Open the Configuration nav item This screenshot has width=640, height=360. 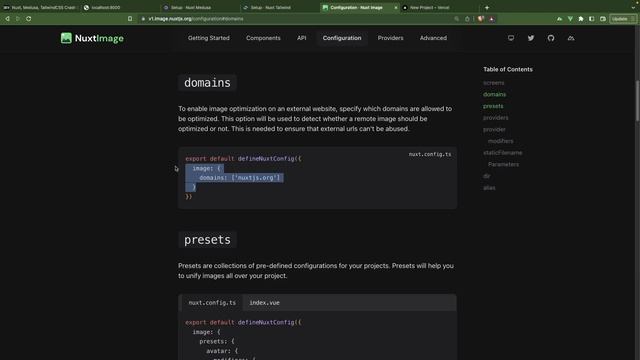(342, 38)
